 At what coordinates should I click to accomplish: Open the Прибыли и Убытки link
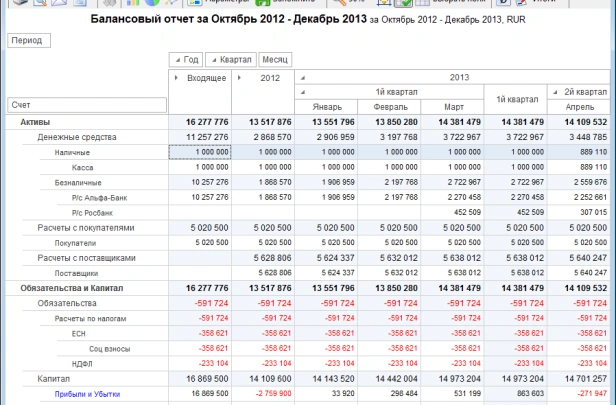click(x=87, y=394)
